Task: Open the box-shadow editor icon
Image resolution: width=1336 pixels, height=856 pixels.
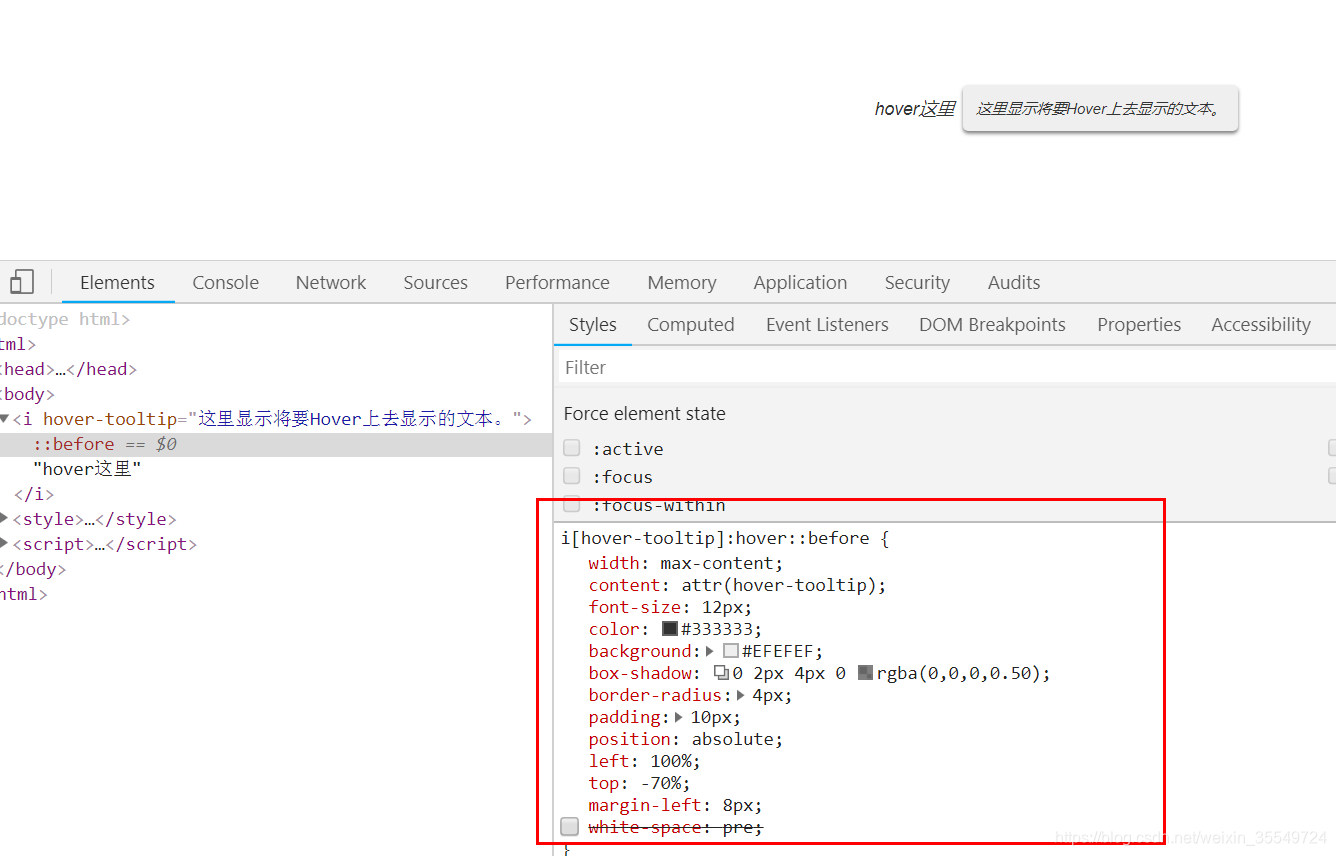Action: [x=721, y=673]
